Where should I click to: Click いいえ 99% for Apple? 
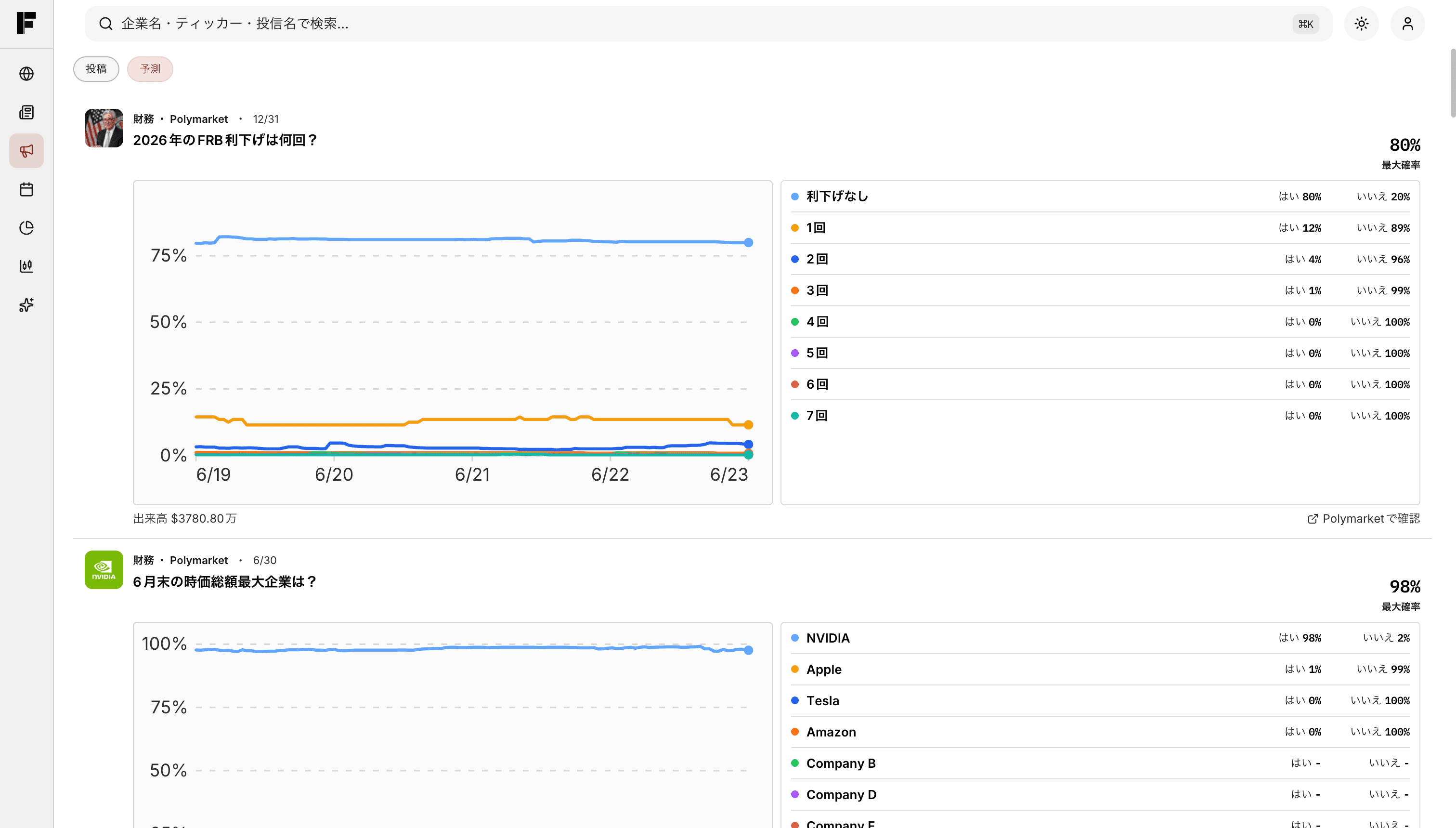[1383, 670]
